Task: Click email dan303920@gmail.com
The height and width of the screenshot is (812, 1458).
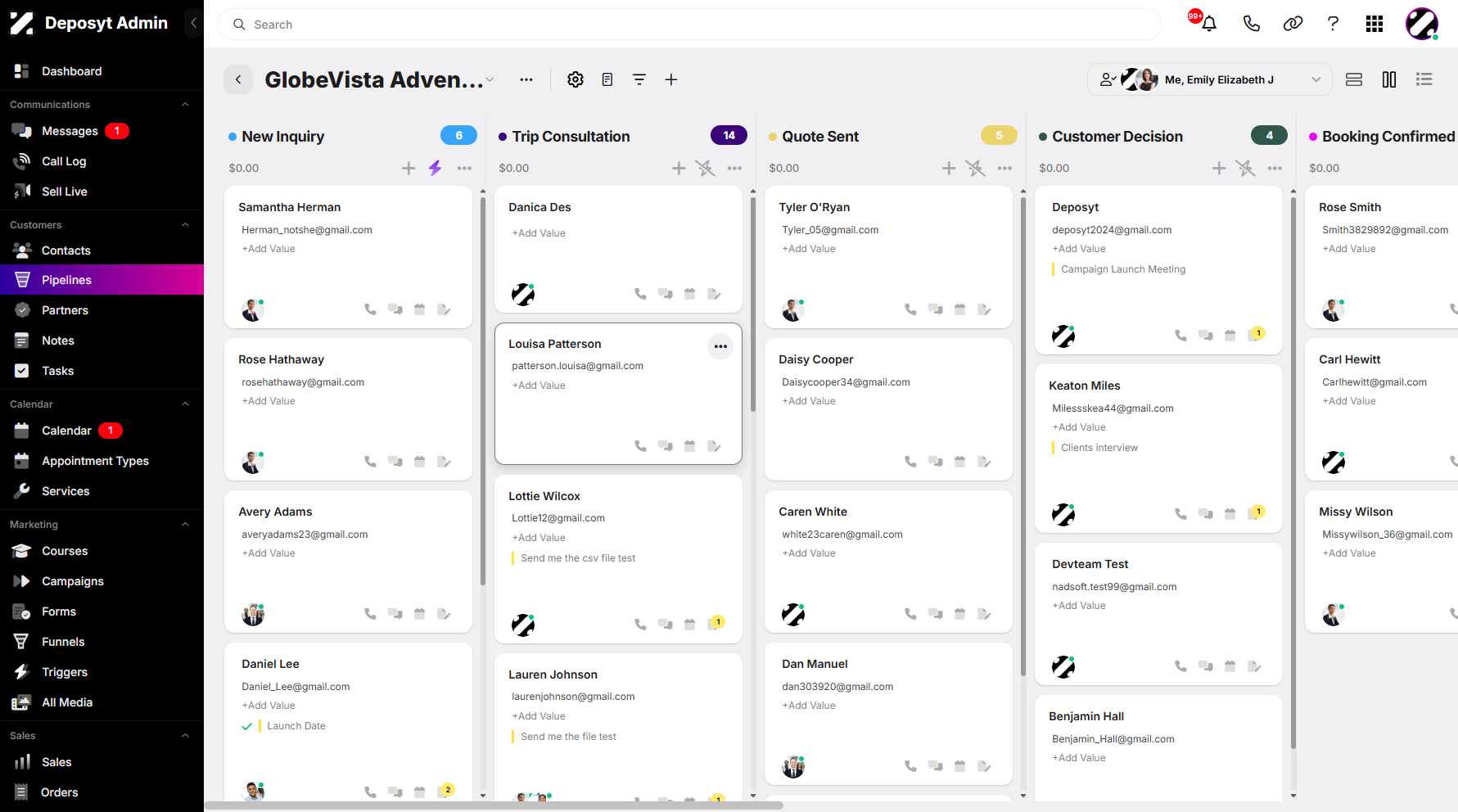Action: pos(837,687)
